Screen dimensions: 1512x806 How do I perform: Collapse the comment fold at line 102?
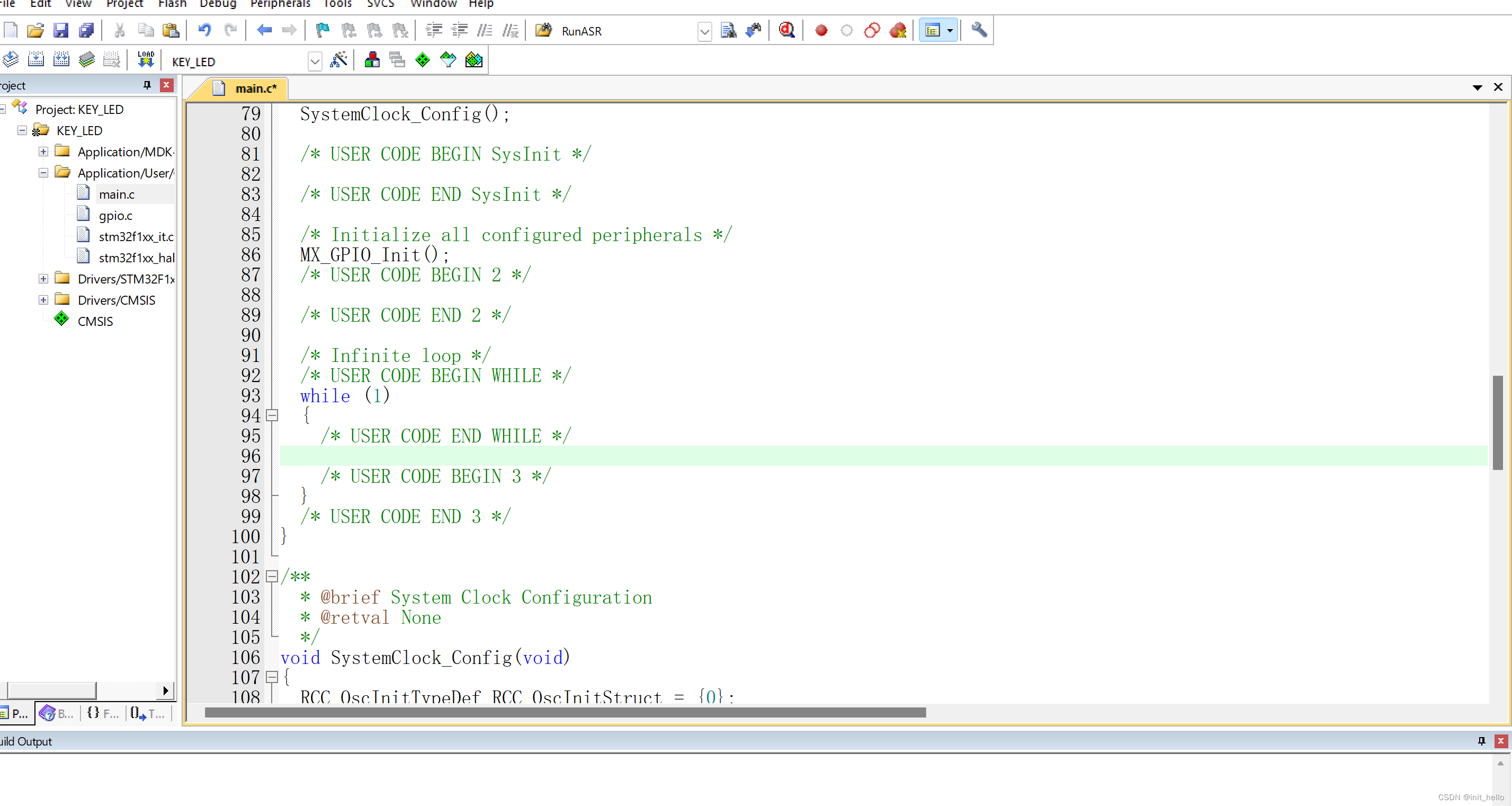pyautogui.click(x=272, y=577)
